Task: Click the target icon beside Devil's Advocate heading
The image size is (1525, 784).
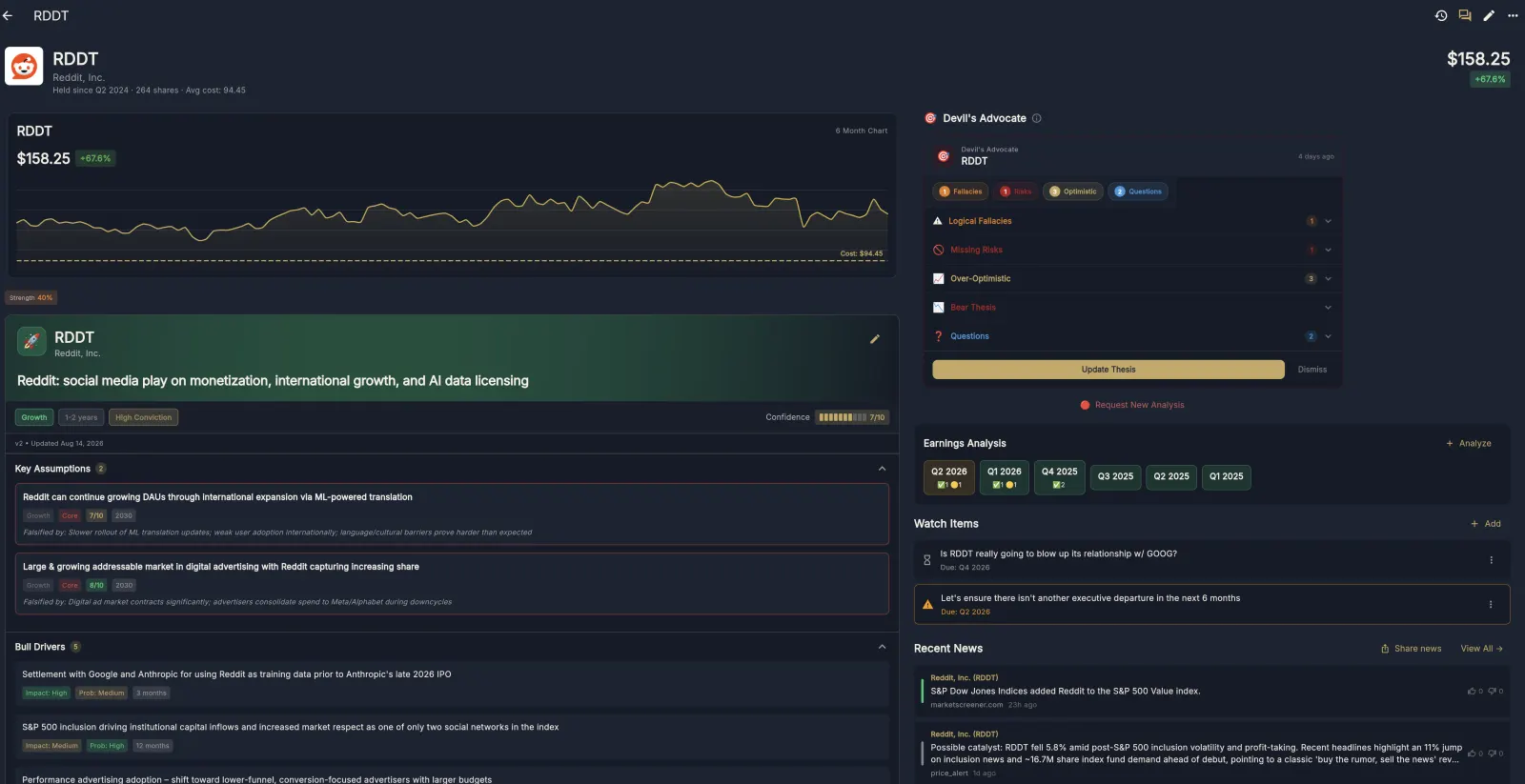Action: point(930,118)
